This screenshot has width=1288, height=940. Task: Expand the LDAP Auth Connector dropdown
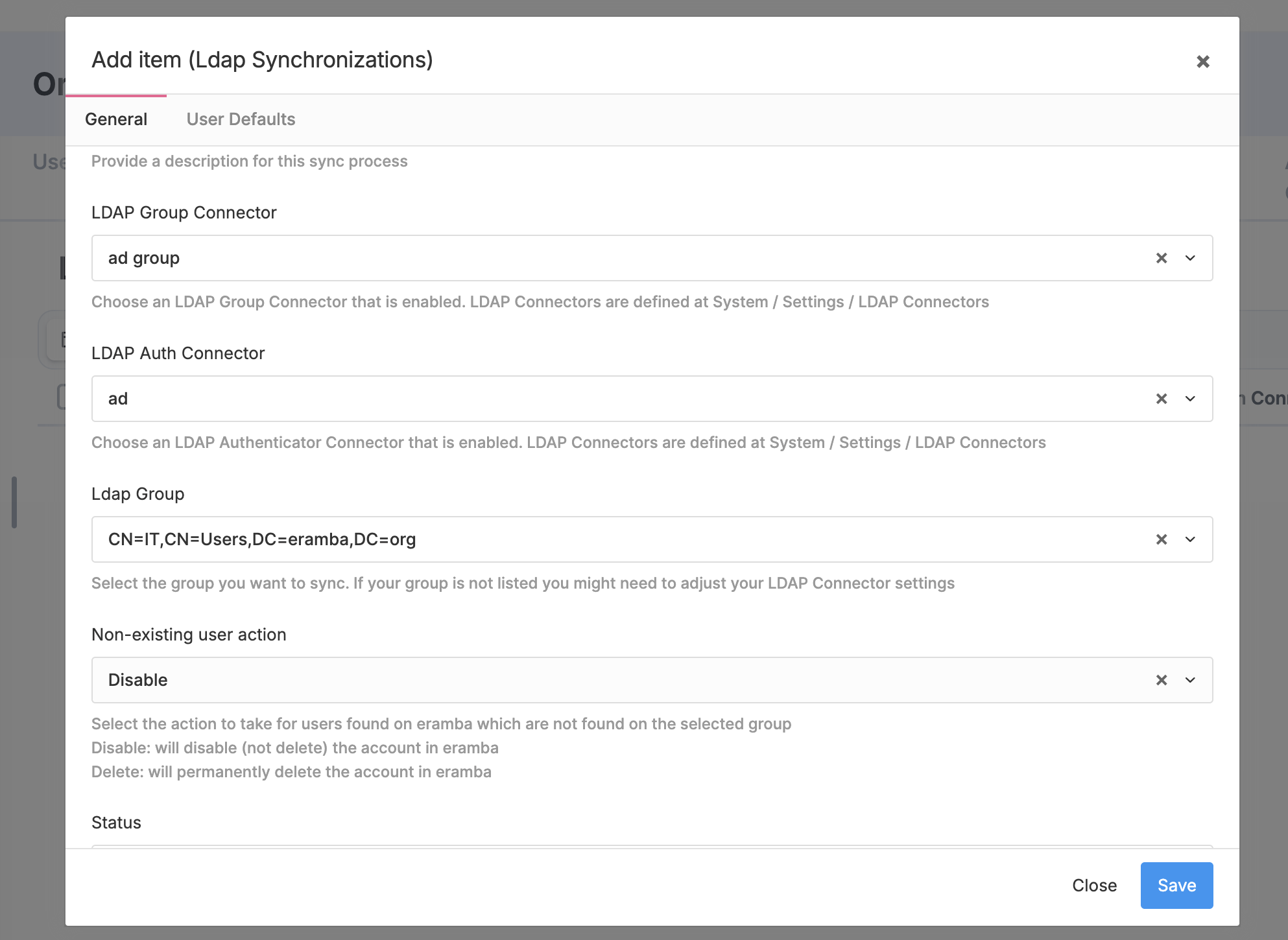pyautogui.click(x=1190, y=399)
